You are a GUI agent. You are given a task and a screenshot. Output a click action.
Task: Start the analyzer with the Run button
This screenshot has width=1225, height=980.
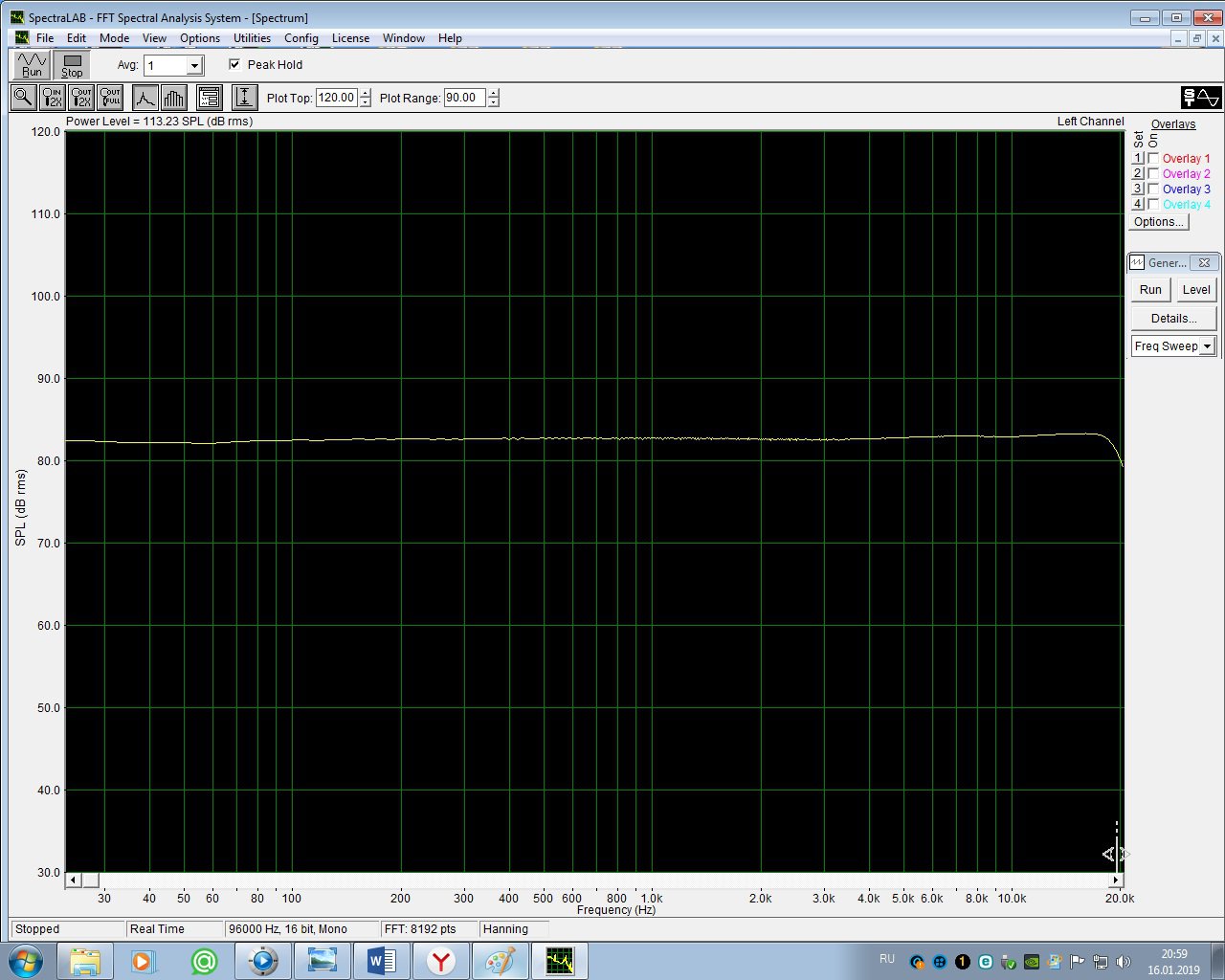click(x=32, y=65)
